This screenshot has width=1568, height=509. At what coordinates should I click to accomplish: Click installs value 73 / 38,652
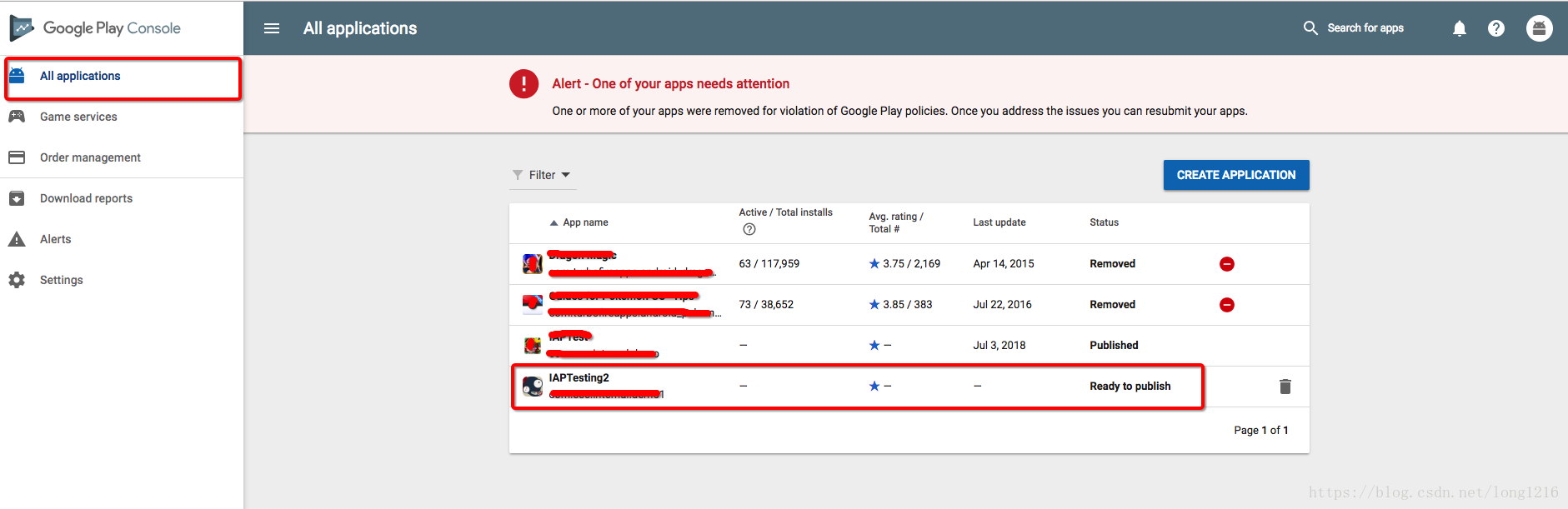click(x=766, y=305)
